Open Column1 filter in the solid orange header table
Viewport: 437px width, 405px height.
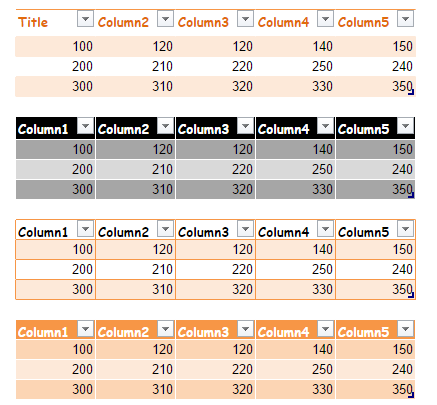click(x=85, y=329)
